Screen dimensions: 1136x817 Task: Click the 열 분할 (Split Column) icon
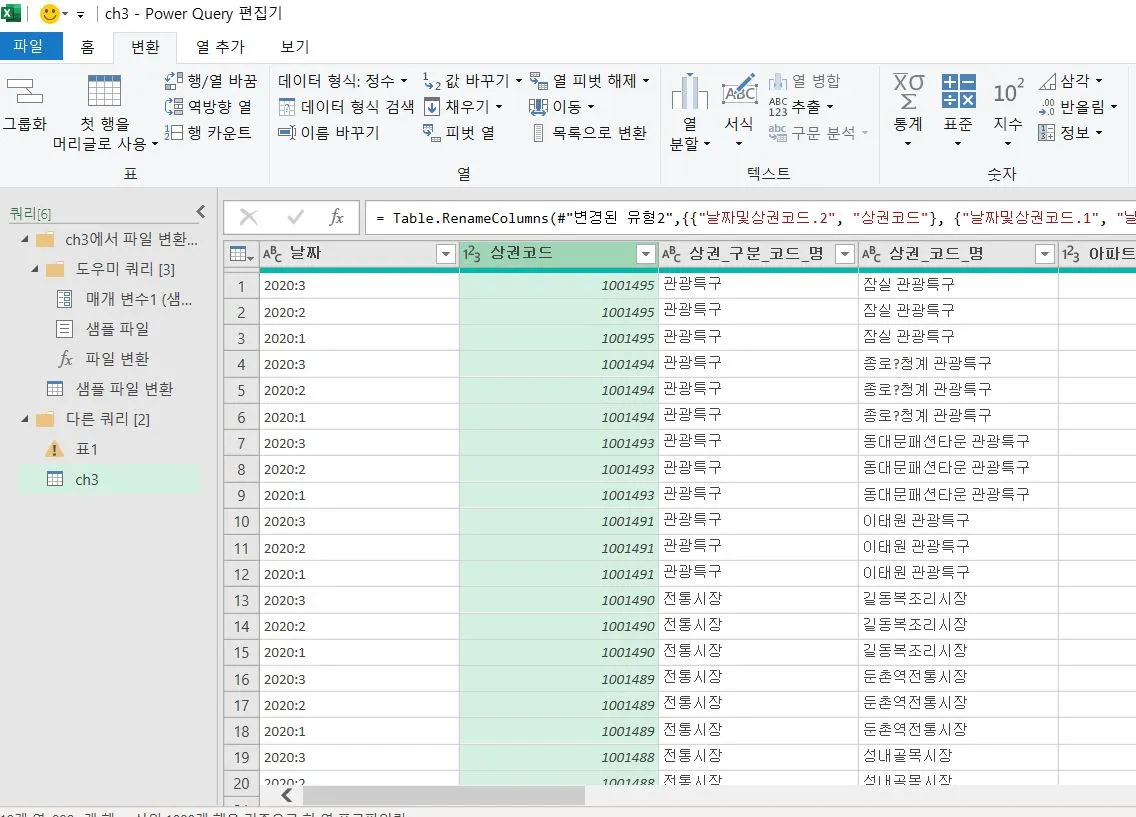[x=689, y=92]
